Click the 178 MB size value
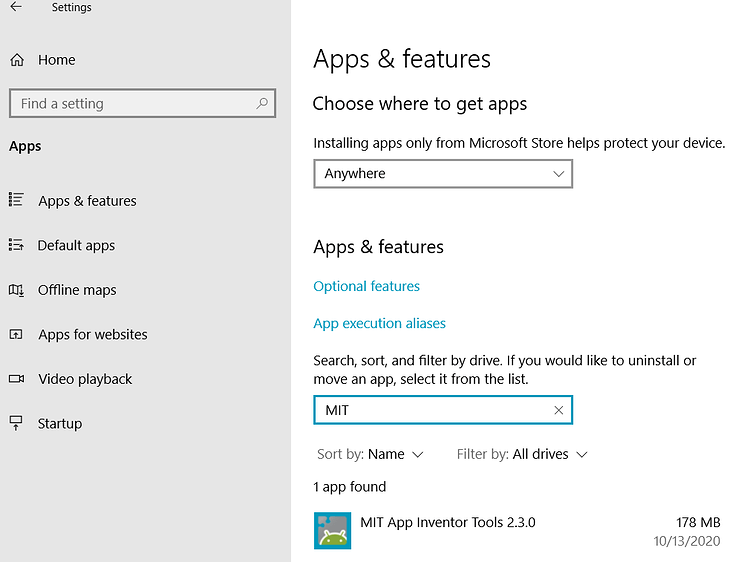The image size is (756, 562). (x=698, y=522)
